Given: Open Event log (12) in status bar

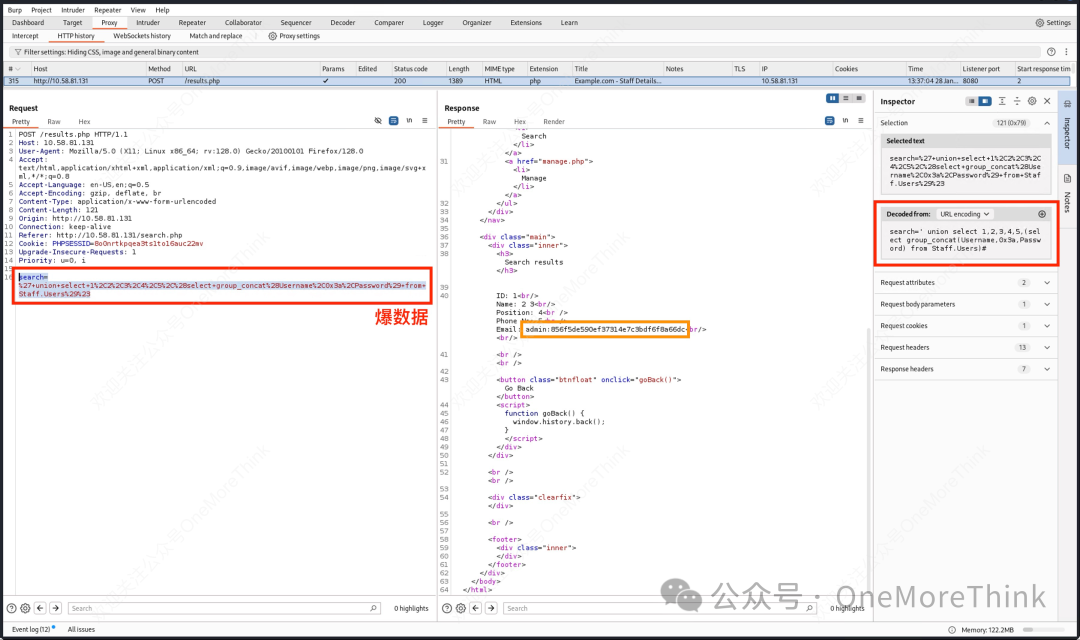Looking at the screenshot, I should point(31,630).
